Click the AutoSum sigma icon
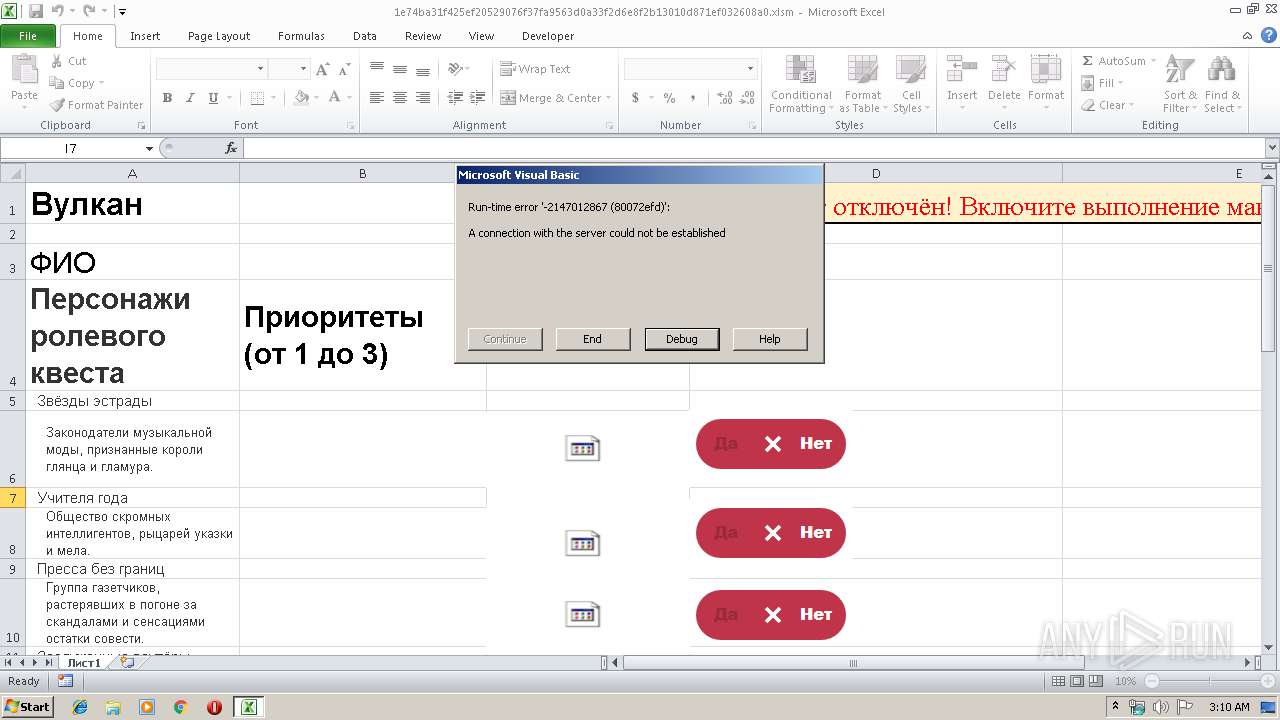Image resolution: width=1280 pixels, height=720 pixels. click(1088, 61)
